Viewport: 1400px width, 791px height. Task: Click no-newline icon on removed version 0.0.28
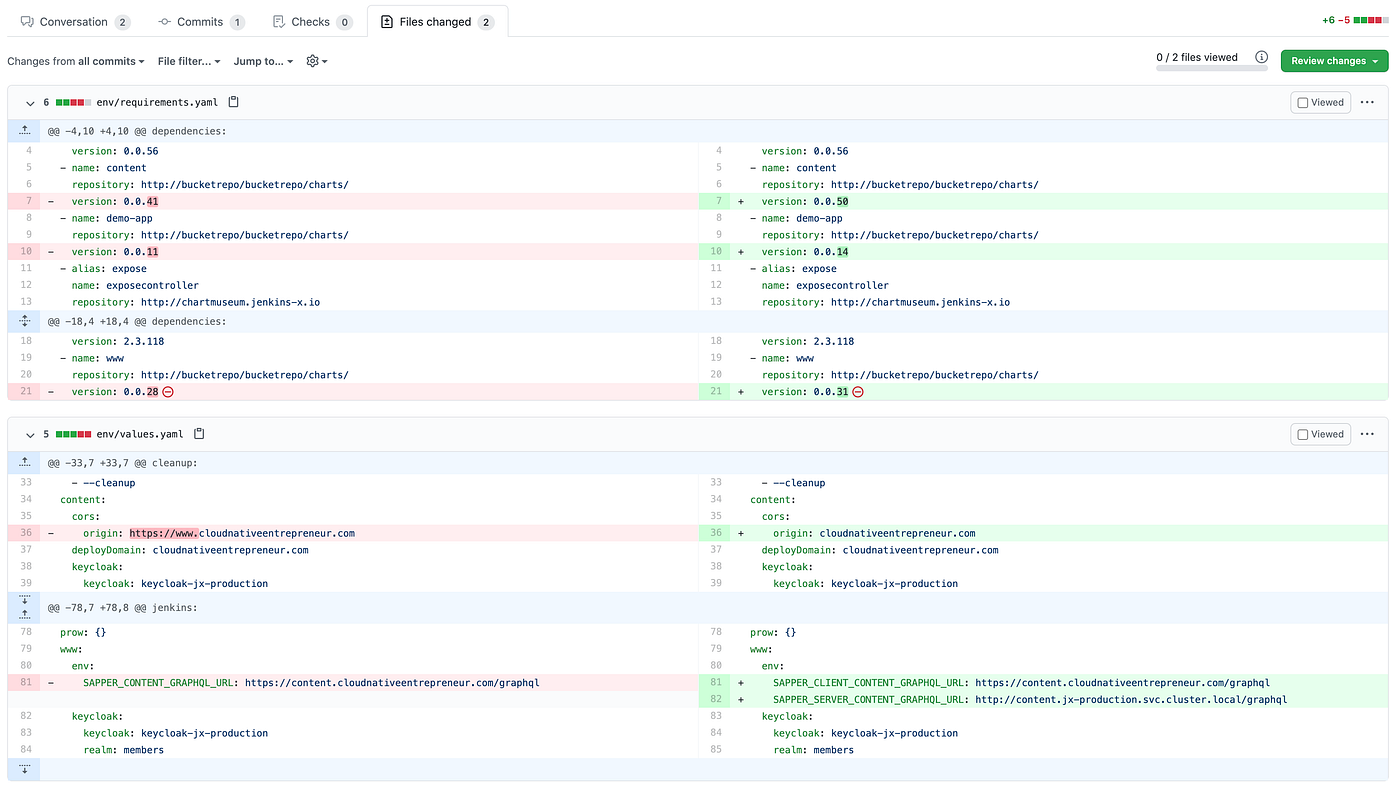coord(168,392)
